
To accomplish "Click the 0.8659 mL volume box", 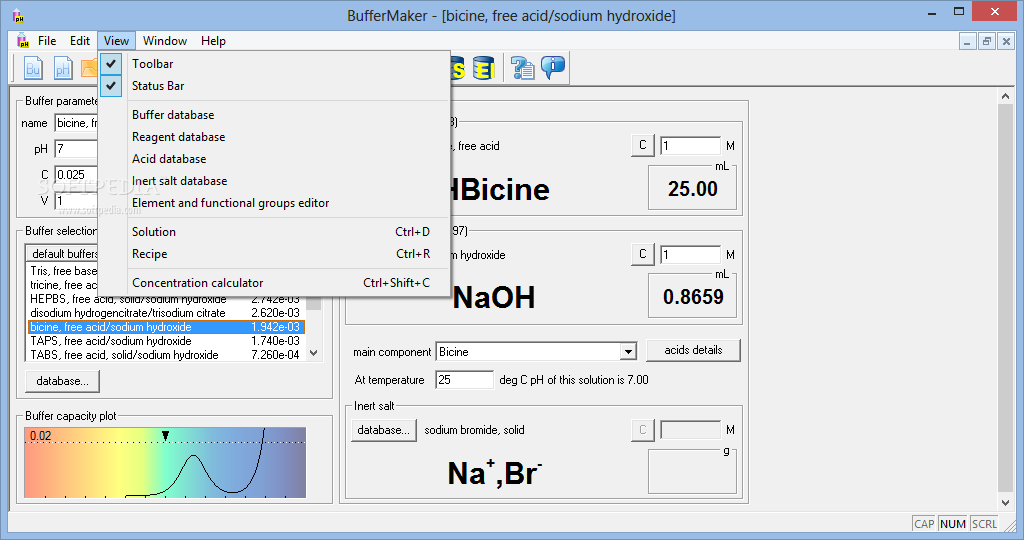I will (x=692, y=297).
